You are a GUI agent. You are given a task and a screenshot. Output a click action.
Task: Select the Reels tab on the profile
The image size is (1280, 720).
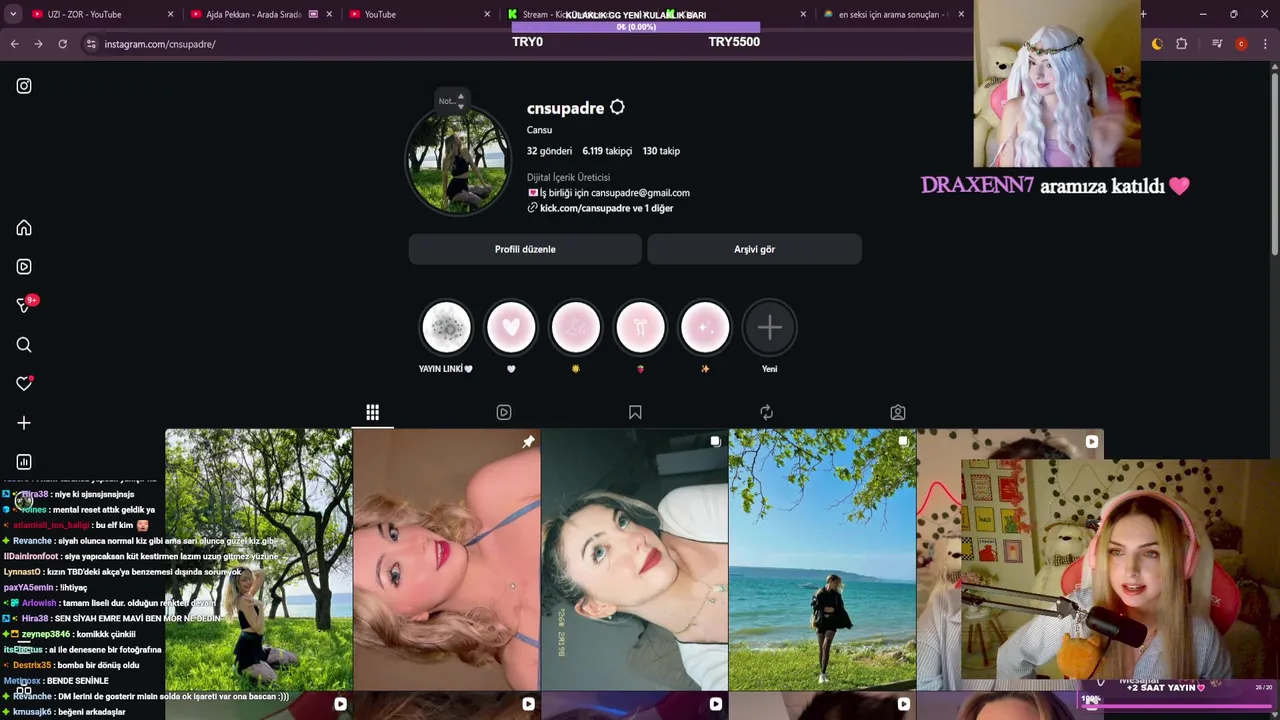504,412
